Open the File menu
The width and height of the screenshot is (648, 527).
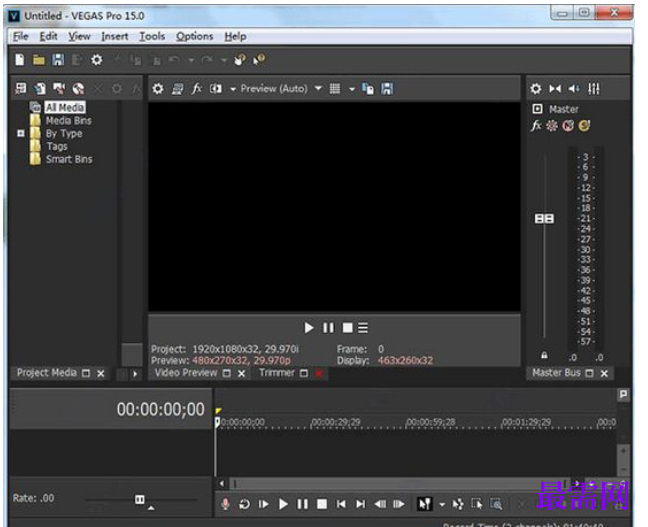click(x=21, y=36)
